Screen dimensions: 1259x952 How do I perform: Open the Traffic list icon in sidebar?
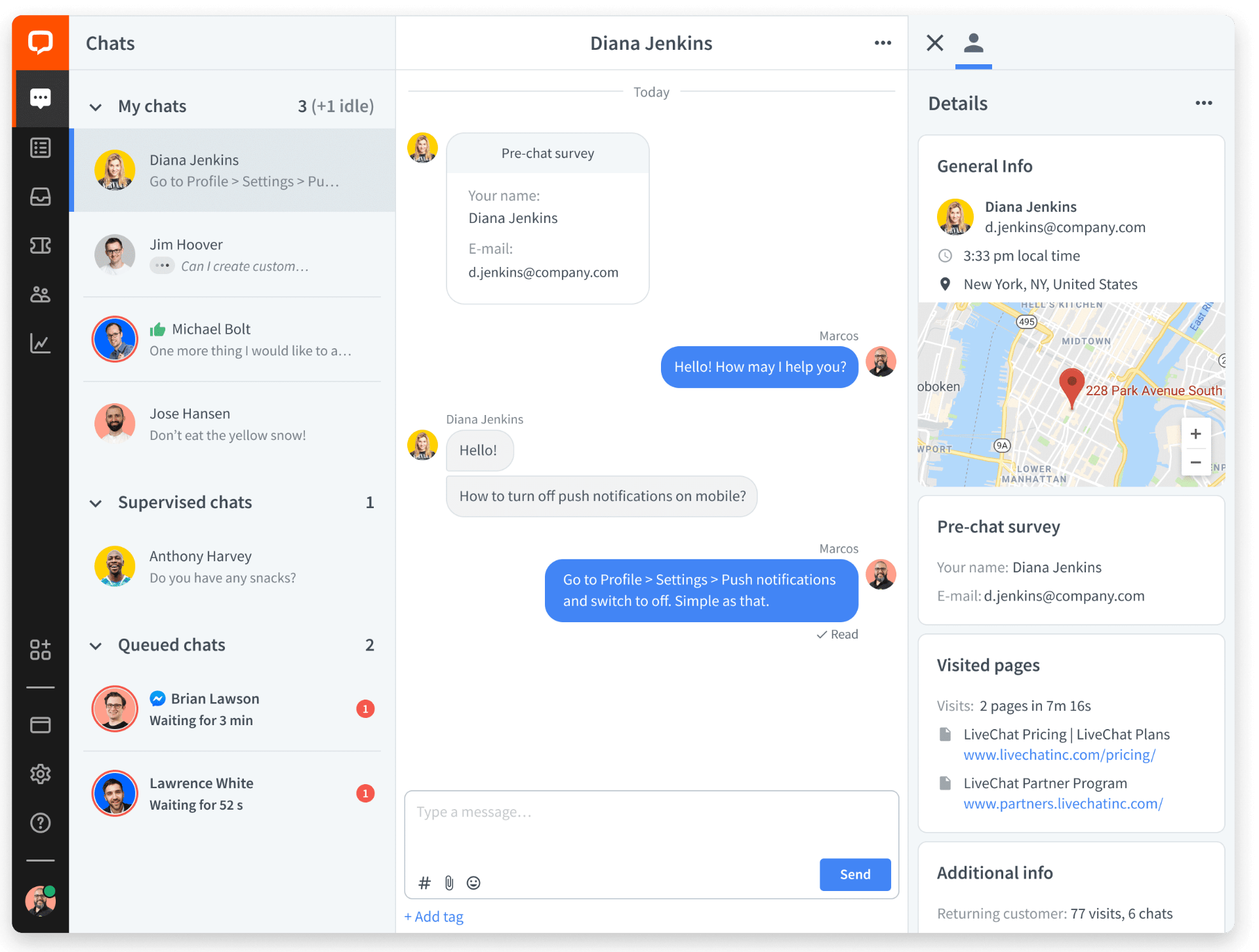40,148
